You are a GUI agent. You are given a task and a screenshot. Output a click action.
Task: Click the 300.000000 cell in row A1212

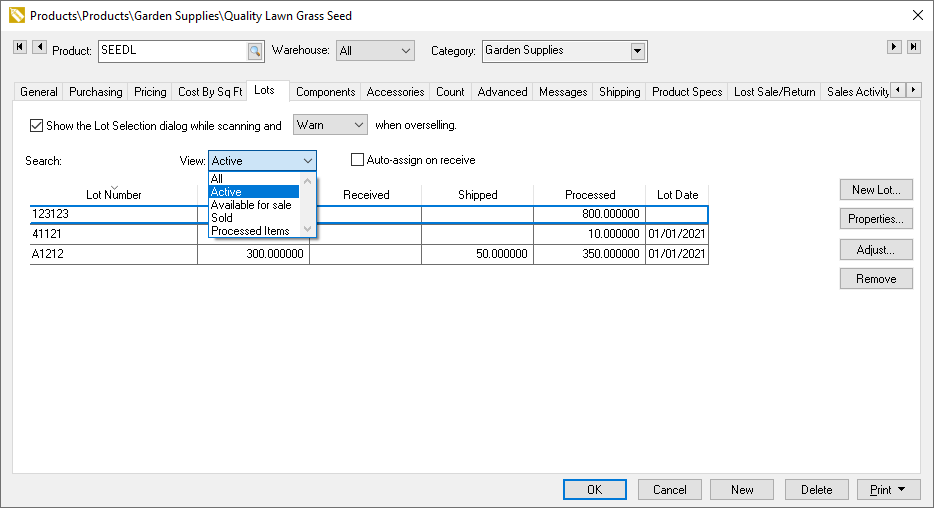pos(254,254)
